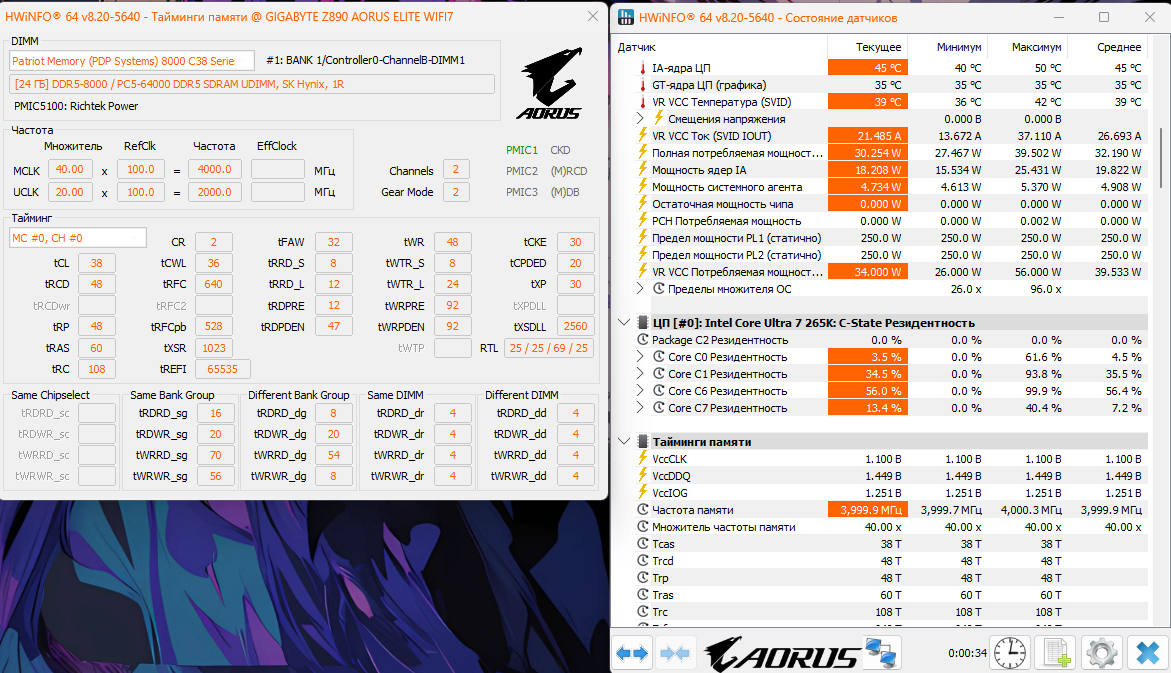1171x673 pixels.
Task: Click the clock icon to reset sensor timer
Action: [x=1010, y=654]
